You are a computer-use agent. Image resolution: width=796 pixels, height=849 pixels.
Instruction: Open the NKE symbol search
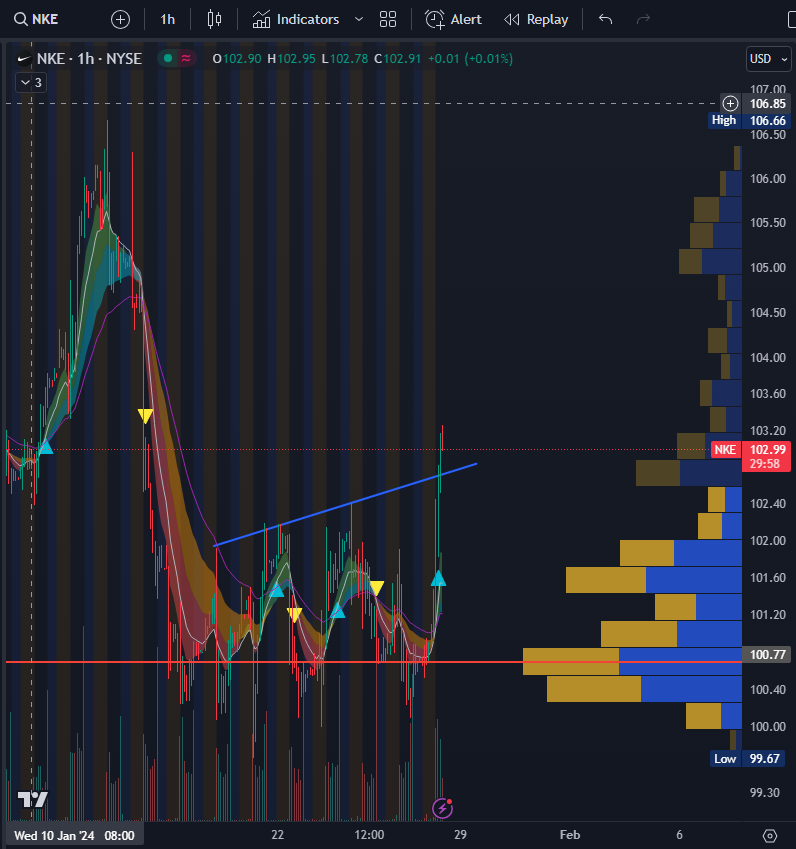click(x=36, y=19)
